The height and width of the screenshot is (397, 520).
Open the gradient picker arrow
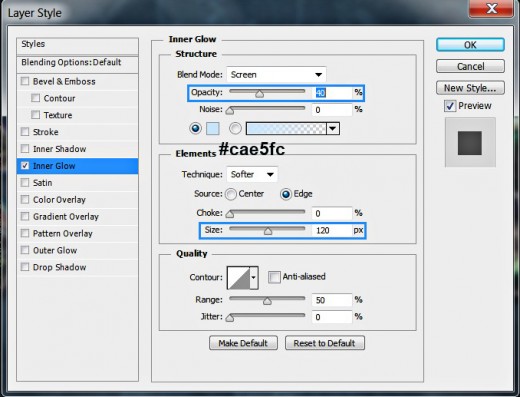click(x=333, y=128)
